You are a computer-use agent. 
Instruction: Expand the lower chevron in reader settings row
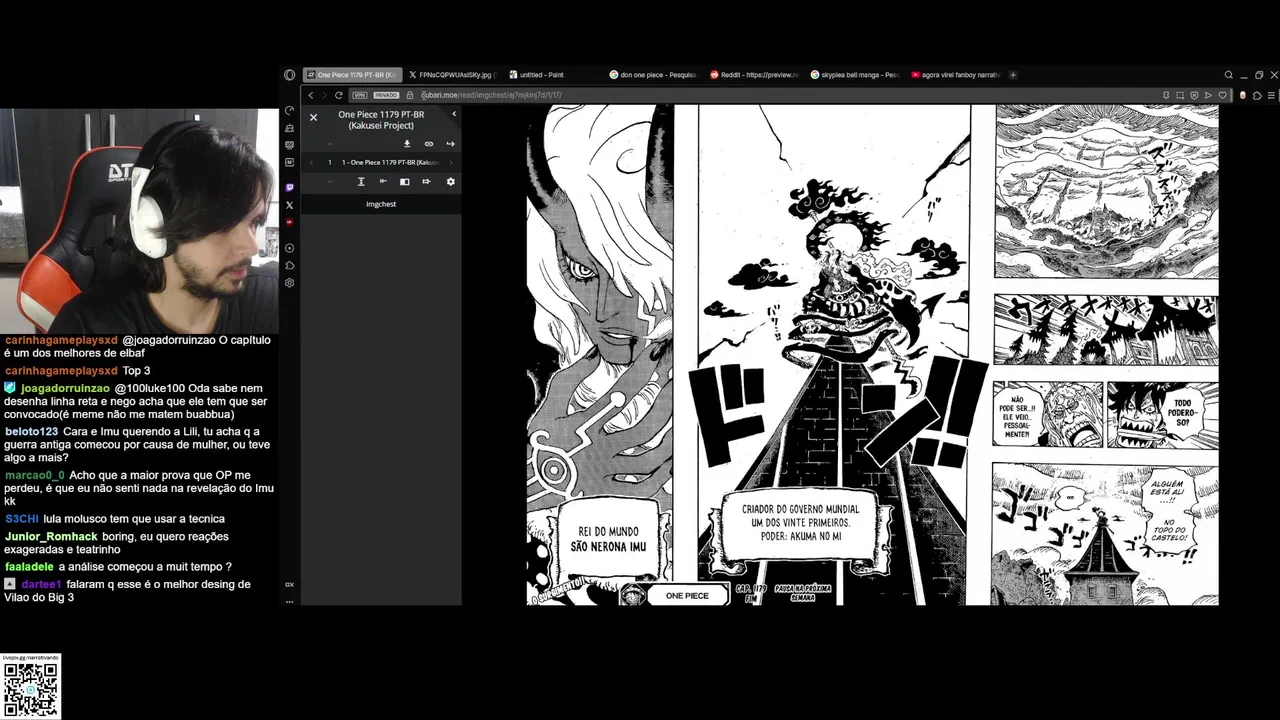coord(330,182)
